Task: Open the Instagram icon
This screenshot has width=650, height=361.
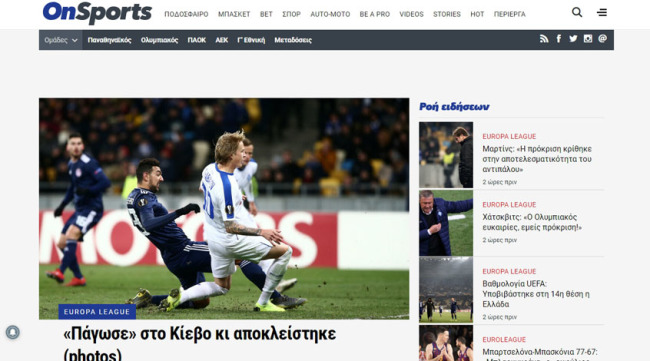Action: coord(588,39)
